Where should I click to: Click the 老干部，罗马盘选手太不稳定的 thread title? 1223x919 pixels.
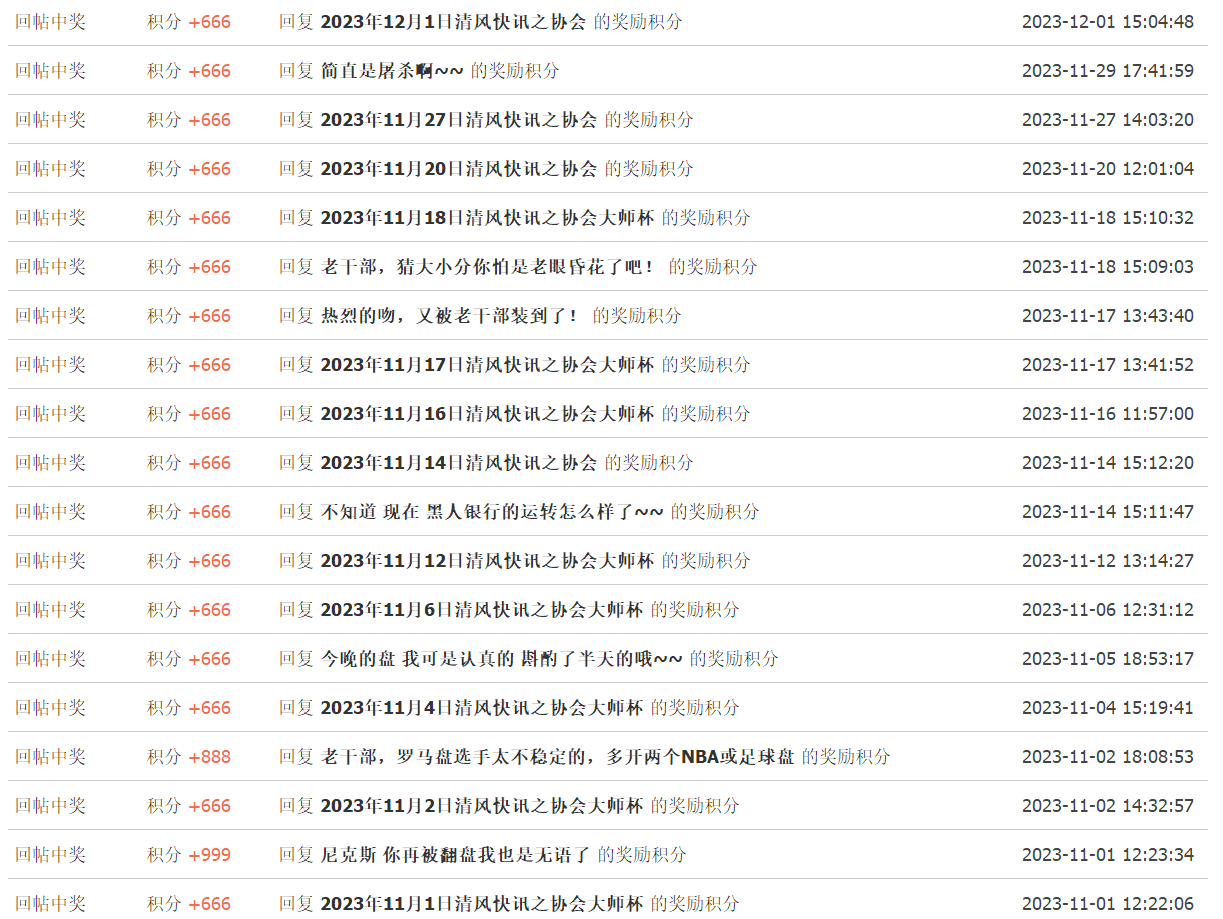click(x=557, y=757)
